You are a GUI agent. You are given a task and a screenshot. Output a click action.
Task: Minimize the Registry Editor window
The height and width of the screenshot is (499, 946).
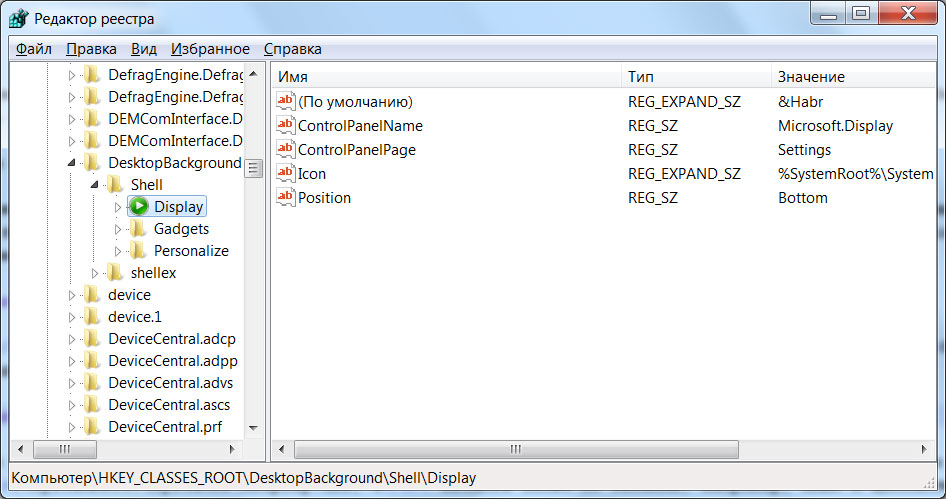pyautogui.click(x=828, y=13)
